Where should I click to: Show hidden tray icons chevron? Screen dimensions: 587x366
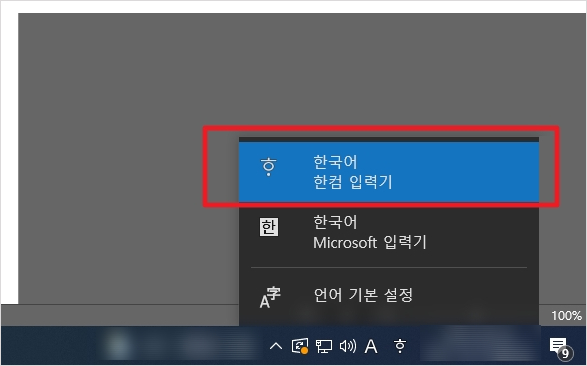[276, 346]
